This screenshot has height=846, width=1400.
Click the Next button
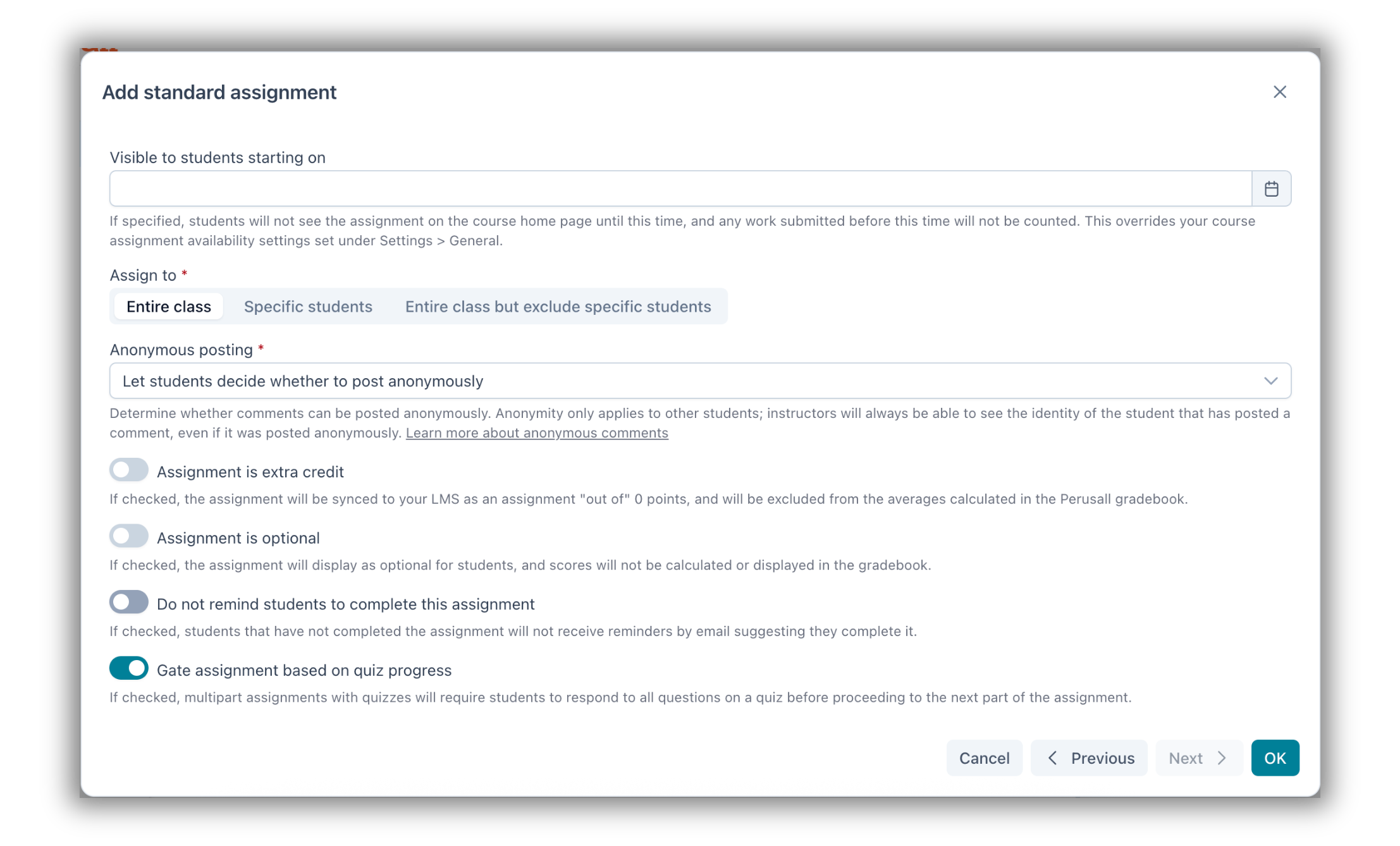click(x=1198, y=757)
